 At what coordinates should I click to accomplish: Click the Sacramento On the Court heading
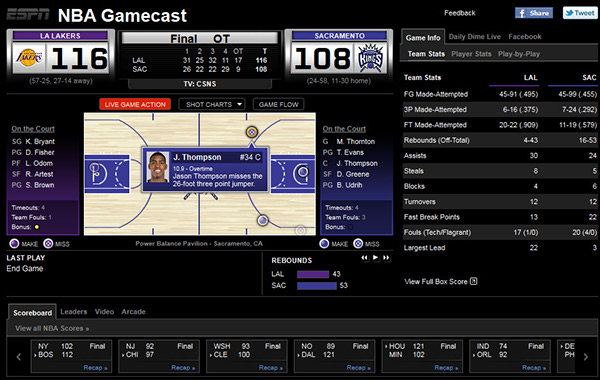click(x=344, y=129)
